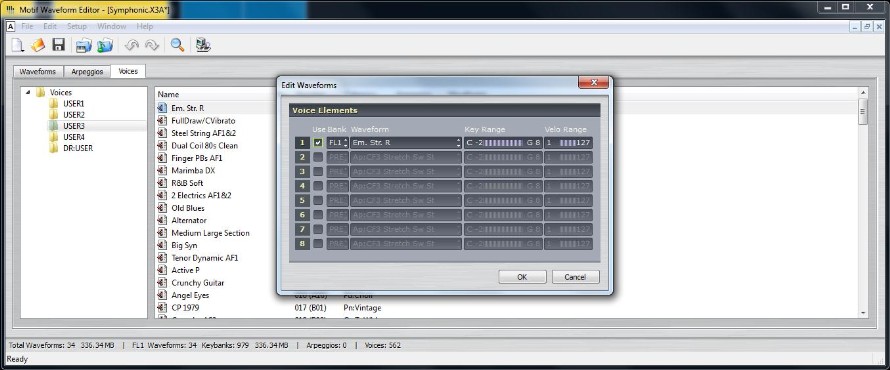This screenshot has width=890, height=370.
Task: Click element 1 Key Range slider
Action: click(x=503, y=143)
